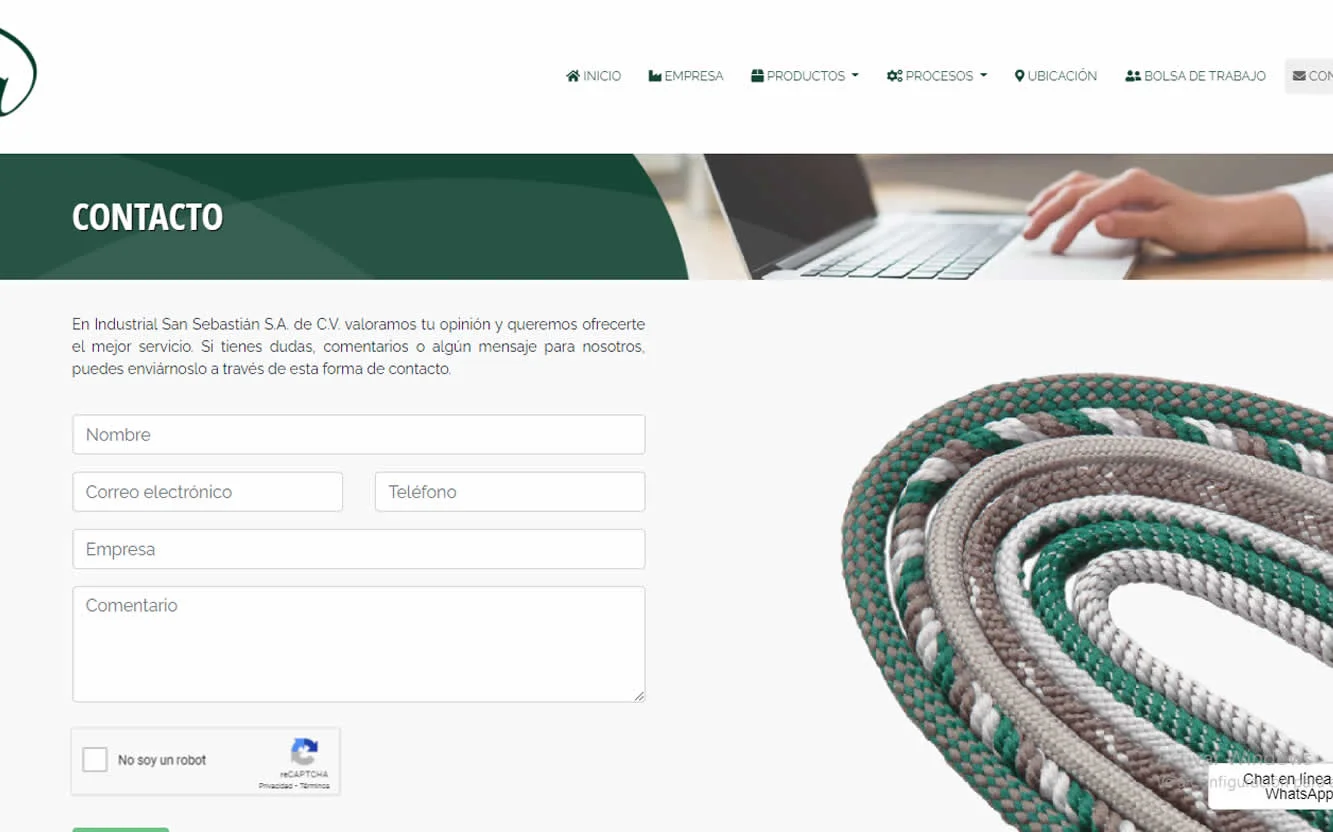Check the "No soy un robot" checkbox
1333x832 pixels.
tap(95, 760)
